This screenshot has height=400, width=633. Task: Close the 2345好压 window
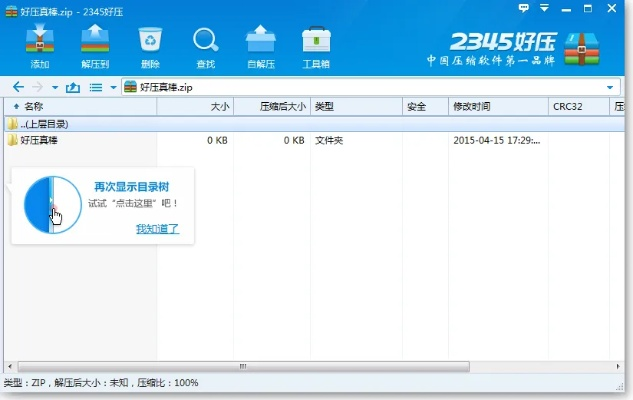coord(612,8)
